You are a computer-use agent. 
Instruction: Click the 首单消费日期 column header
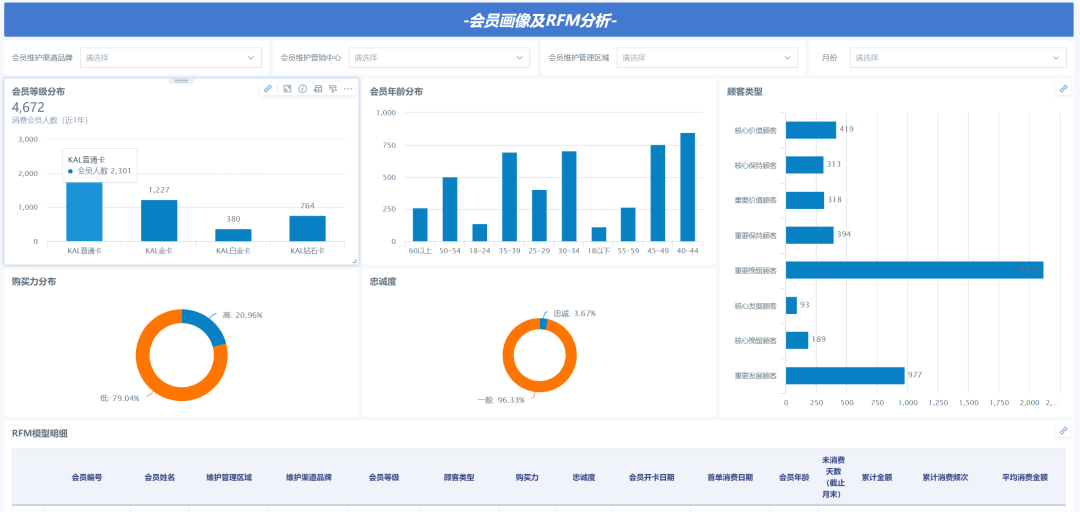click(x=730, y=477)
